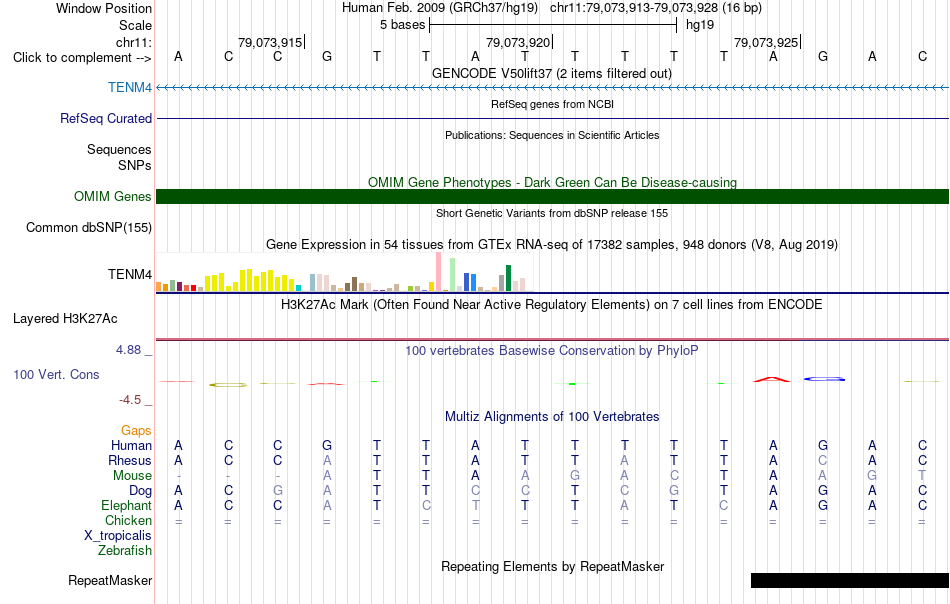Viewport: 950px width, 604px height.
Task: Select the Human species label
Action: click(131, 445)
